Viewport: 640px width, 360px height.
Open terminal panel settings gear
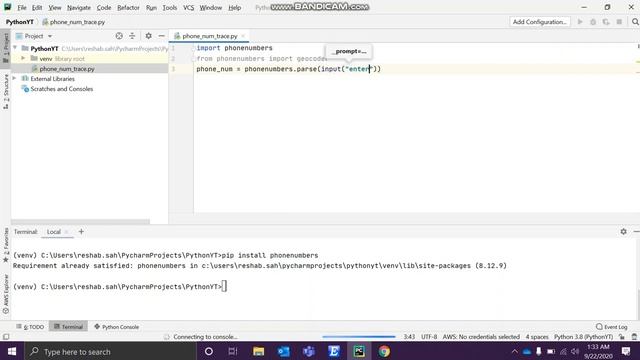[623, 231]
